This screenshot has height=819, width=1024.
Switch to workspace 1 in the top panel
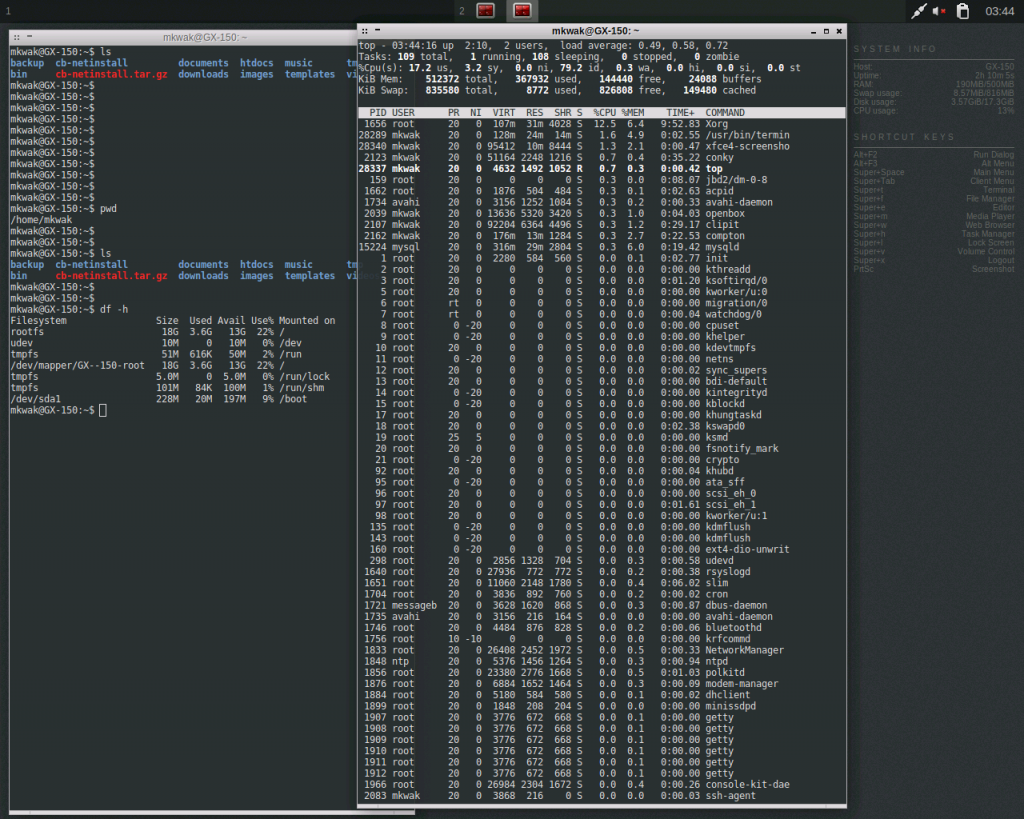(8, 11)
